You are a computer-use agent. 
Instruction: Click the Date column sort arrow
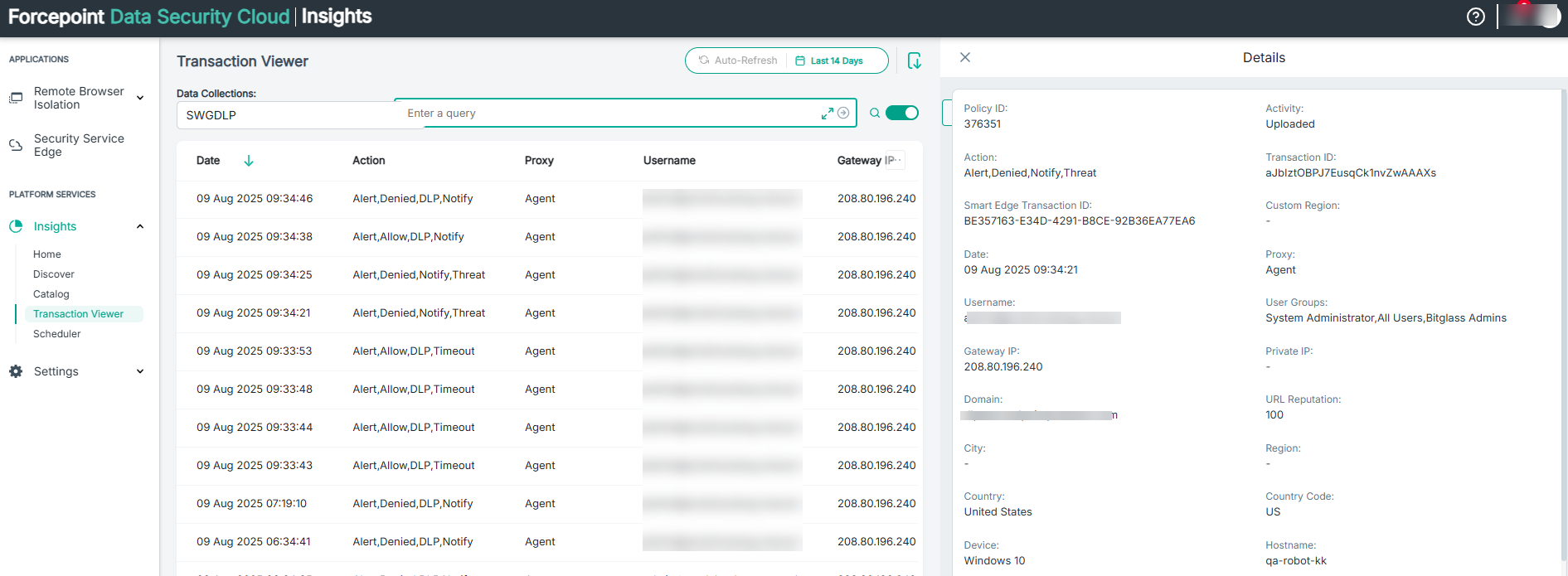(x=248, y=161)
